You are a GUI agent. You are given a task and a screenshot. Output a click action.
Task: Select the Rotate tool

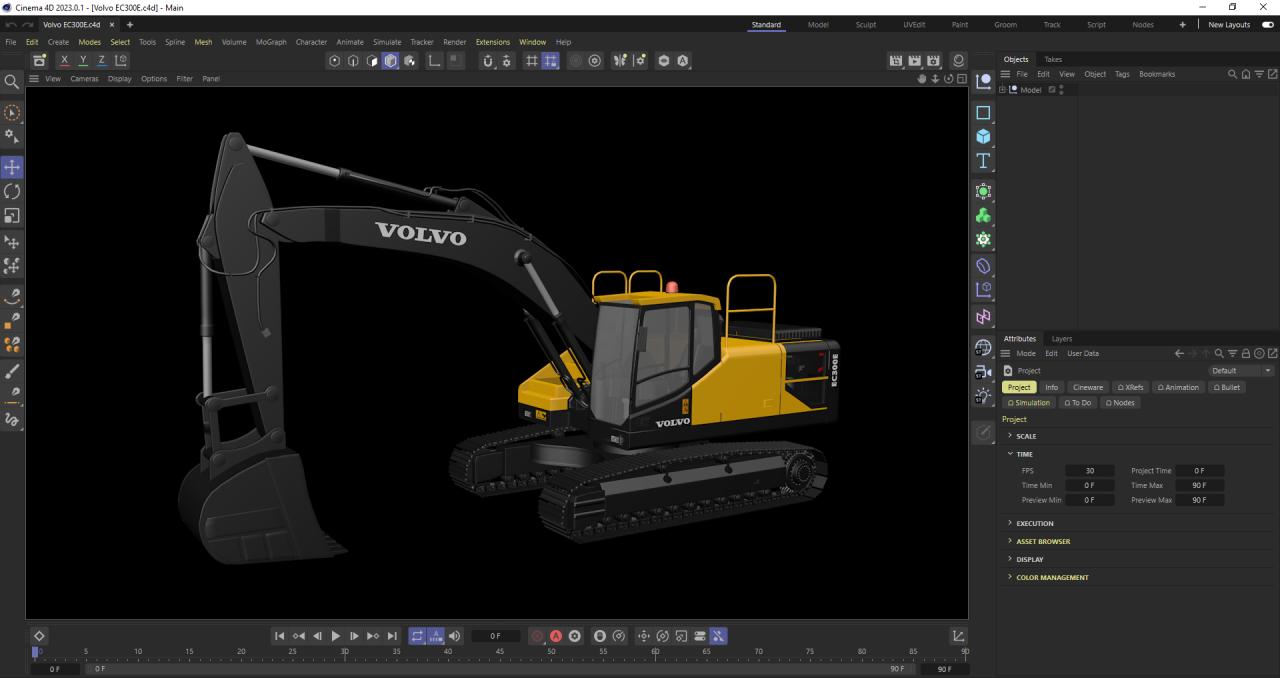[13, 191]
